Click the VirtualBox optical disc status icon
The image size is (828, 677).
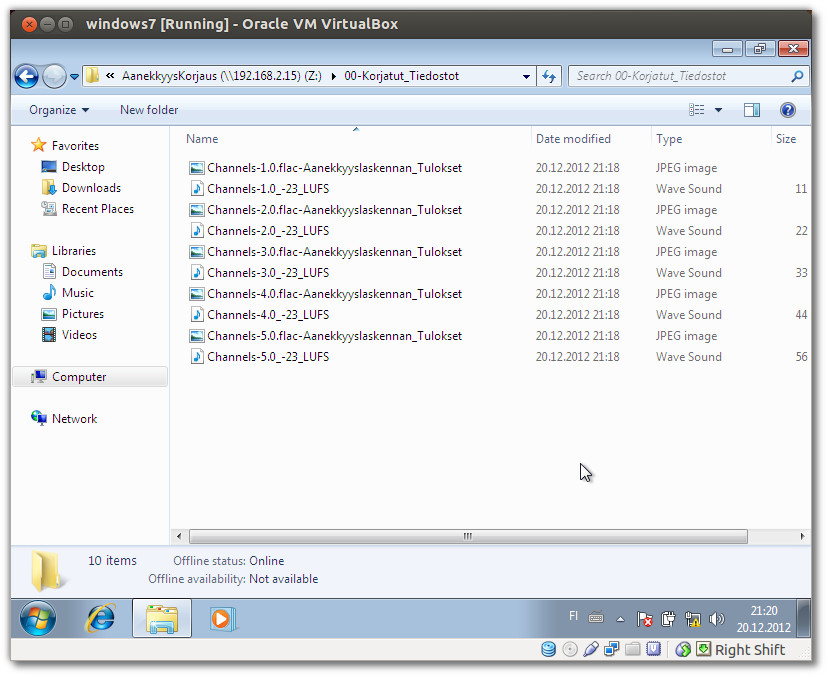coord(570,650)
